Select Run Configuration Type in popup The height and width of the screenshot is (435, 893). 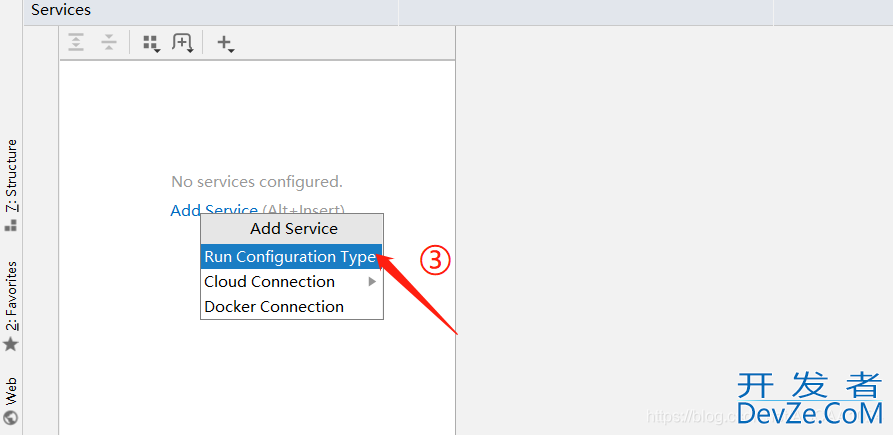click(x=292, y=257)
